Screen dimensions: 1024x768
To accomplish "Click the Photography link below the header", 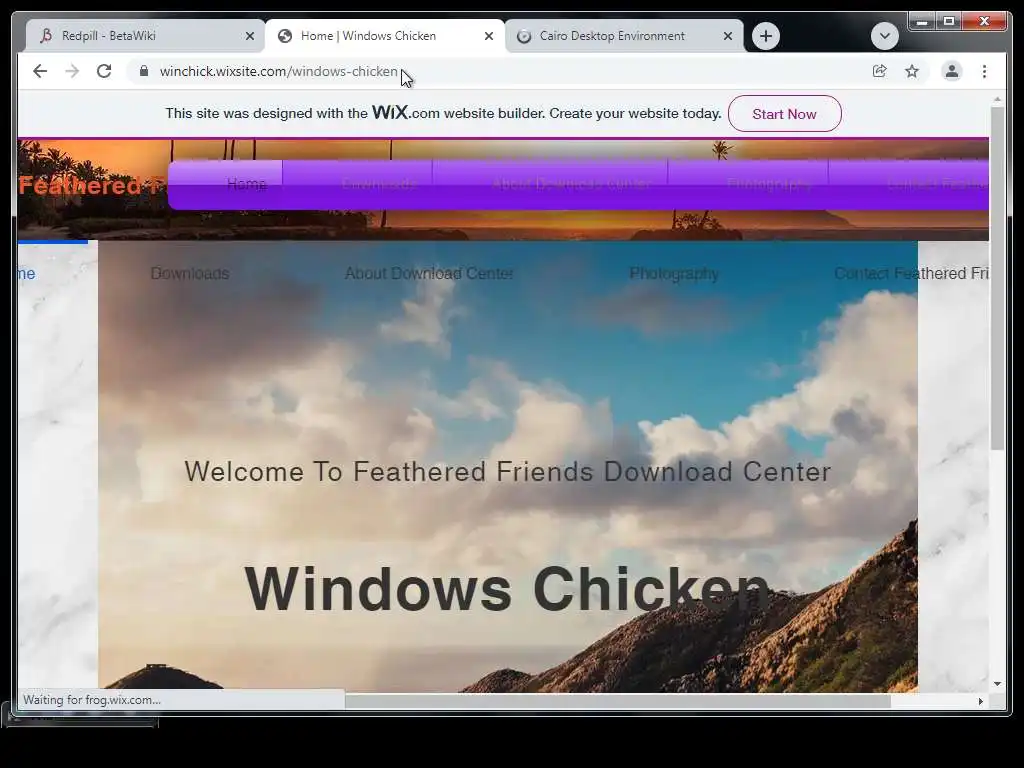I will click(673, 274).
